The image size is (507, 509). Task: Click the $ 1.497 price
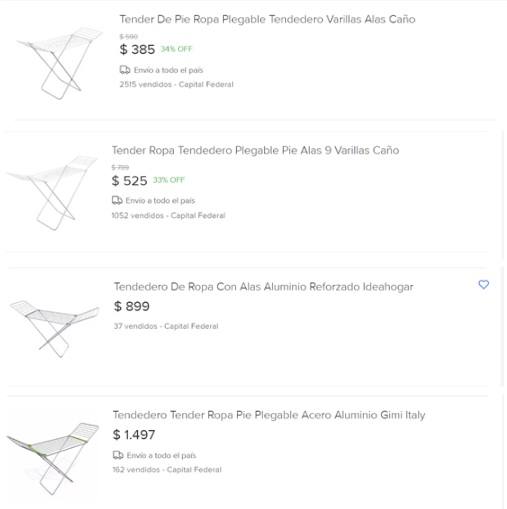click(x=134, y=435)
